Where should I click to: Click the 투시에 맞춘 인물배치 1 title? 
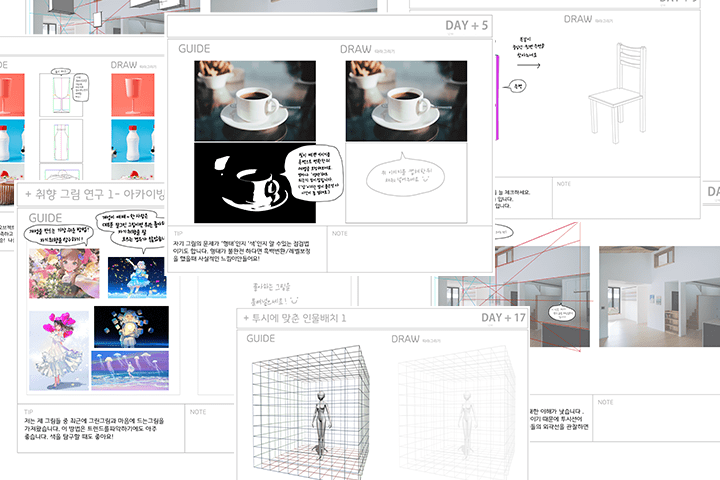click(x=300, y=318)
